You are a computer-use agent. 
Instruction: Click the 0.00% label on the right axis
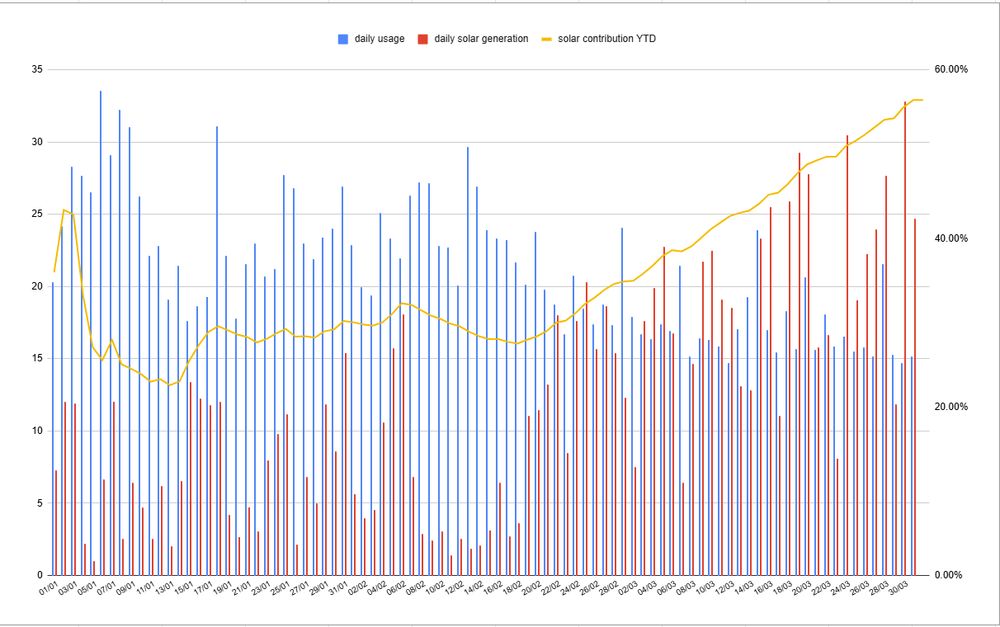(x=946, y=575)
